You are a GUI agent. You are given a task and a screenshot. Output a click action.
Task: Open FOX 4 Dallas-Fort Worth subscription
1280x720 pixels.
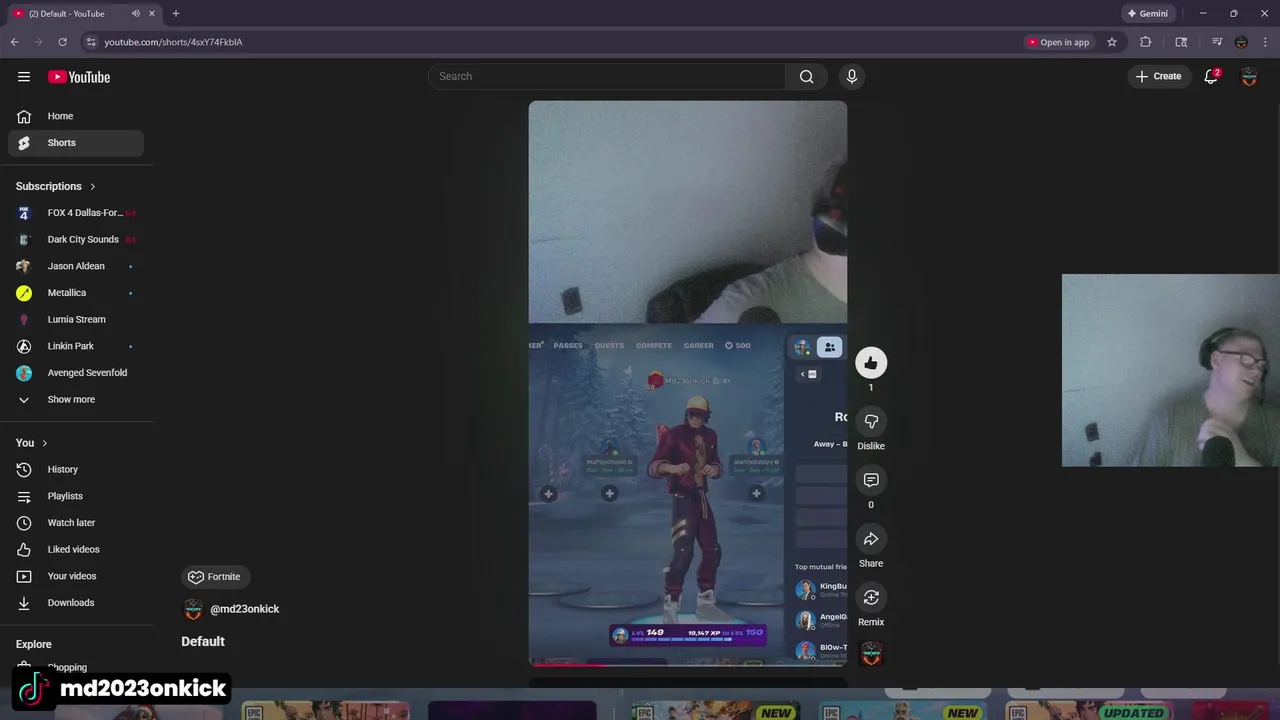(x=76, y=213)
